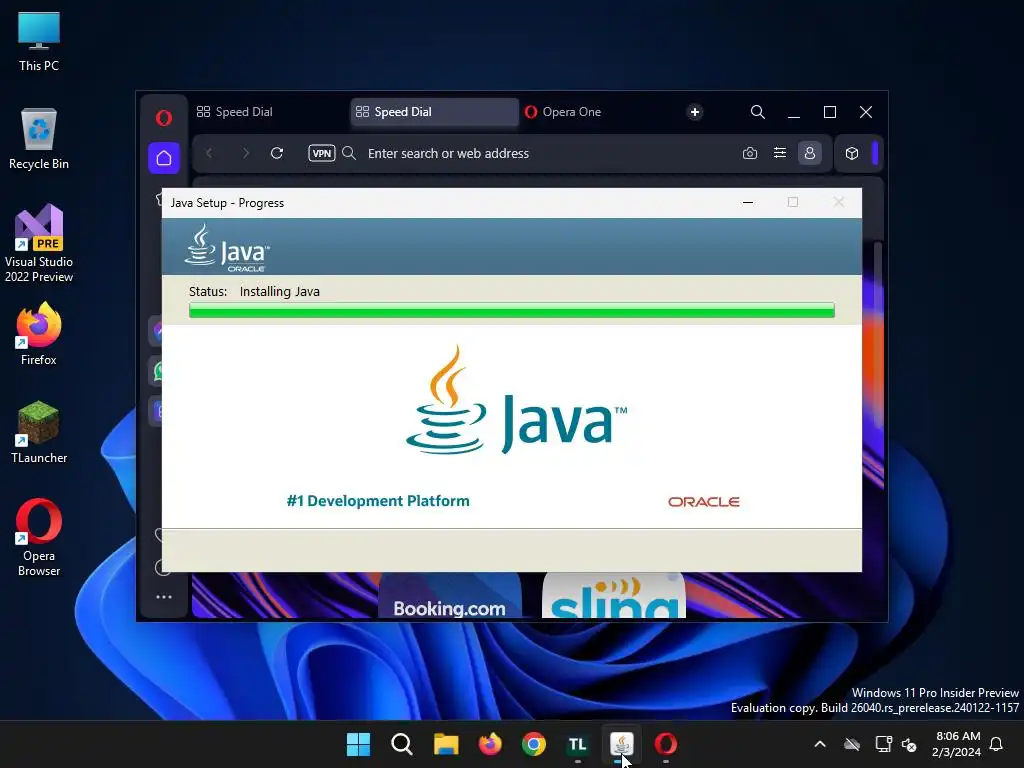Open the notifications bell icon

point(997,744)
